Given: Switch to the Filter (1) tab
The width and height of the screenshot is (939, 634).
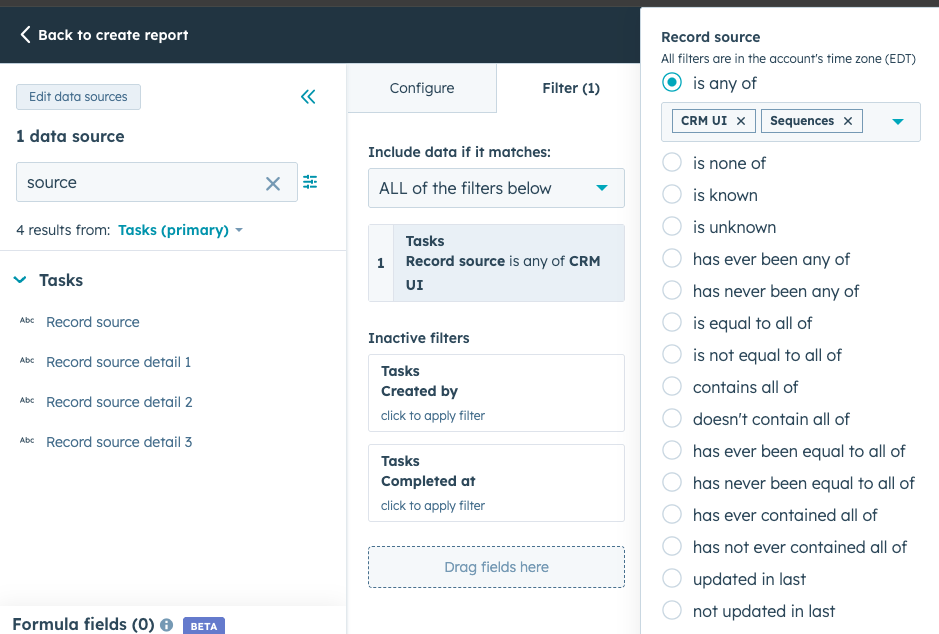Looking at the screenshot, I should tap(570, 88).
